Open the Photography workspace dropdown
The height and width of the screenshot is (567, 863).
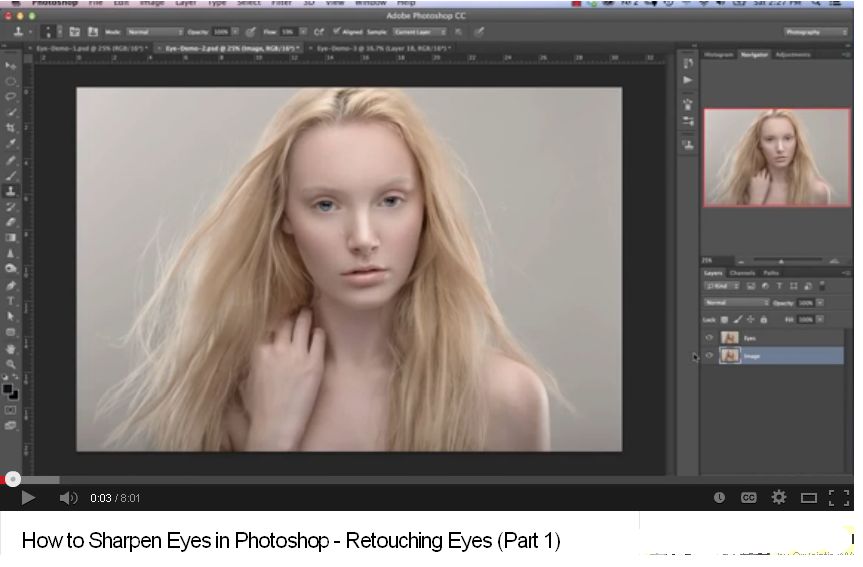[x=816, y=32]
